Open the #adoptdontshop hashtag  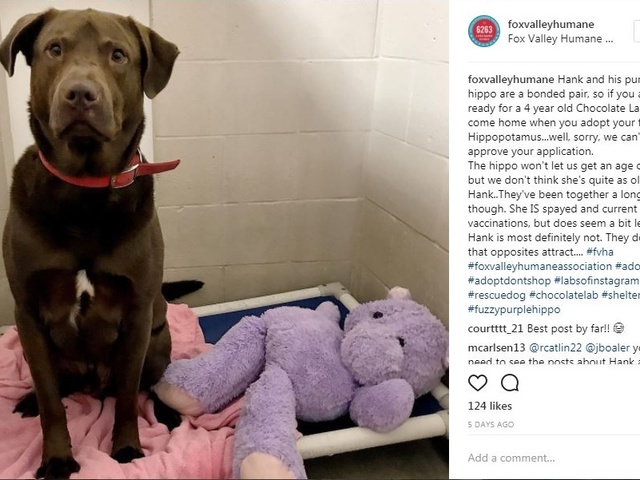509,281
